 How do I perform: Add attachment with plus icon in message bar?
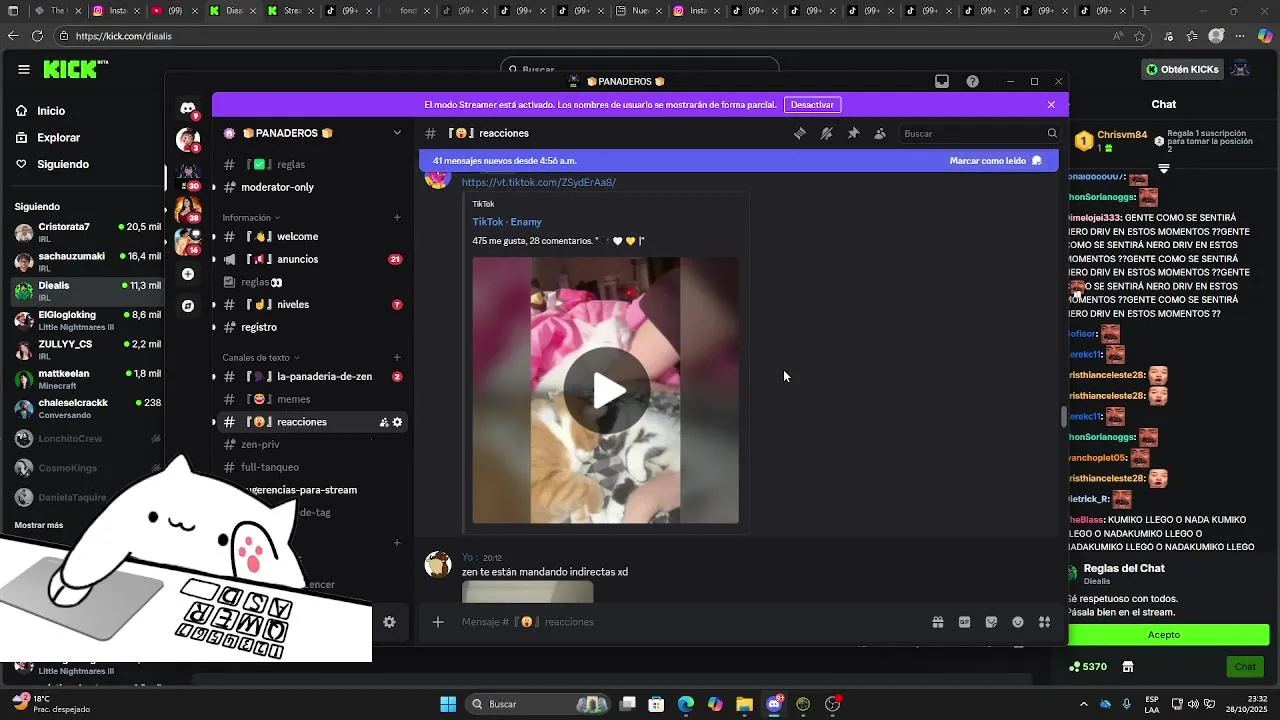[x=437, y=622]
